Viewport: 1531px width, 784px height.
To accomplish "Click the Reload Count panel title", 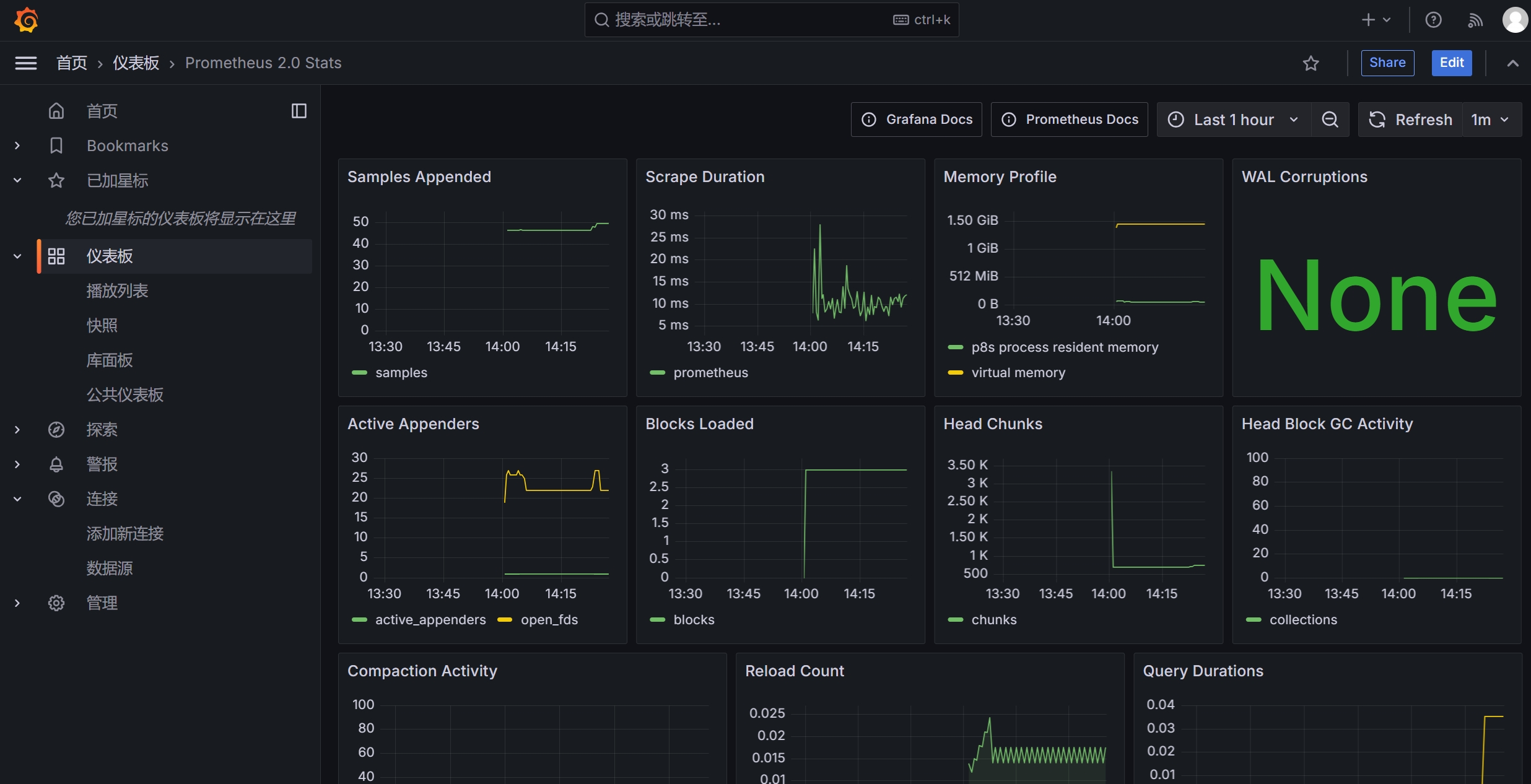I will [x=795, y=671].
